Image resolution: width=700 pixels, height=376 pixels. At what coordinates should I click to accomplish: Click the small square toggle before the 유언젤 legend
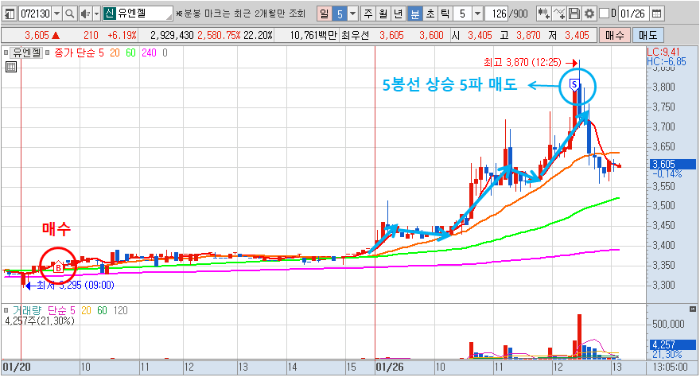[x=6, y=53]
